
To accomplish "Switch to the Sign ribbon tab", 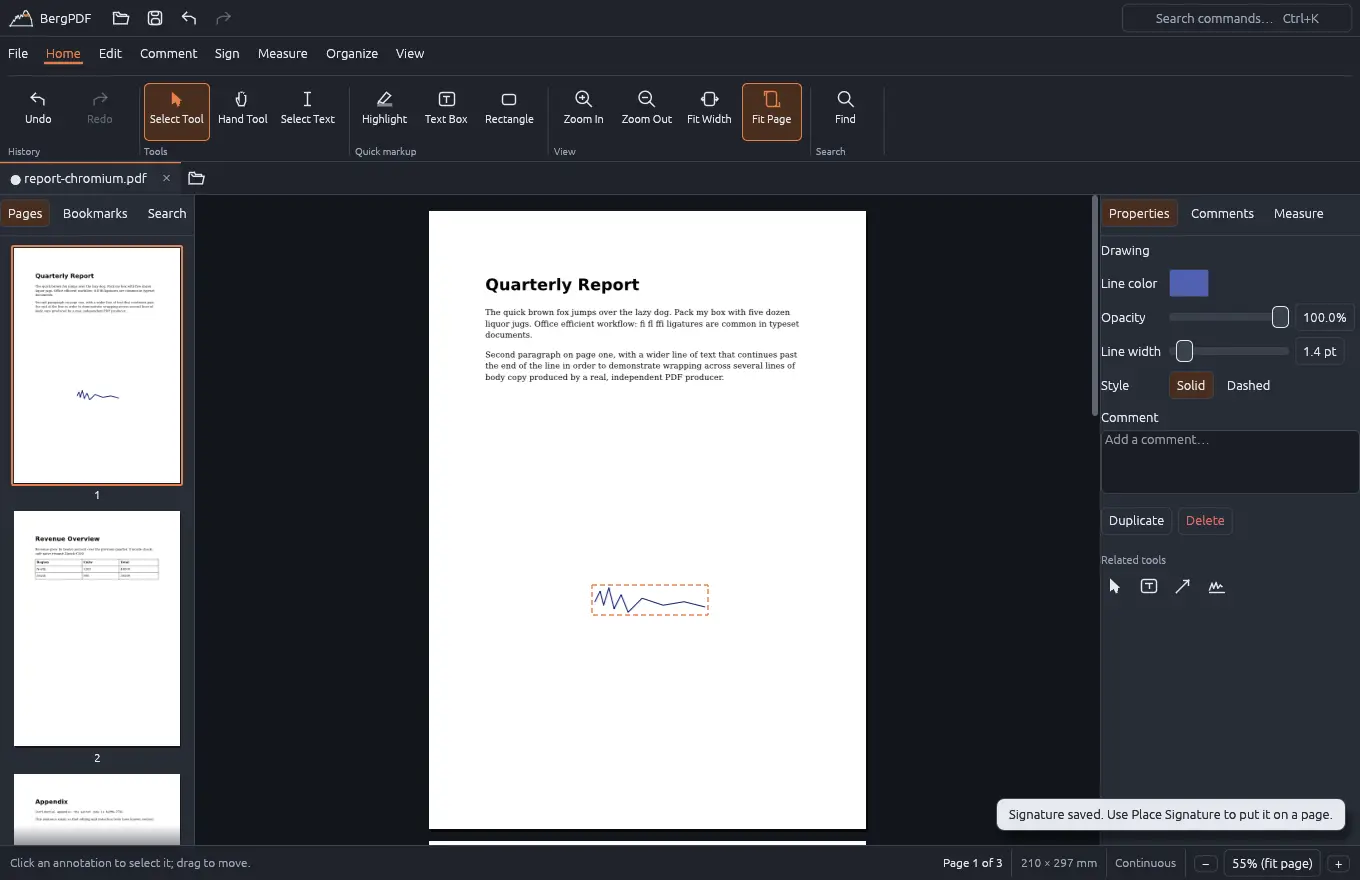I will [227, 54].
